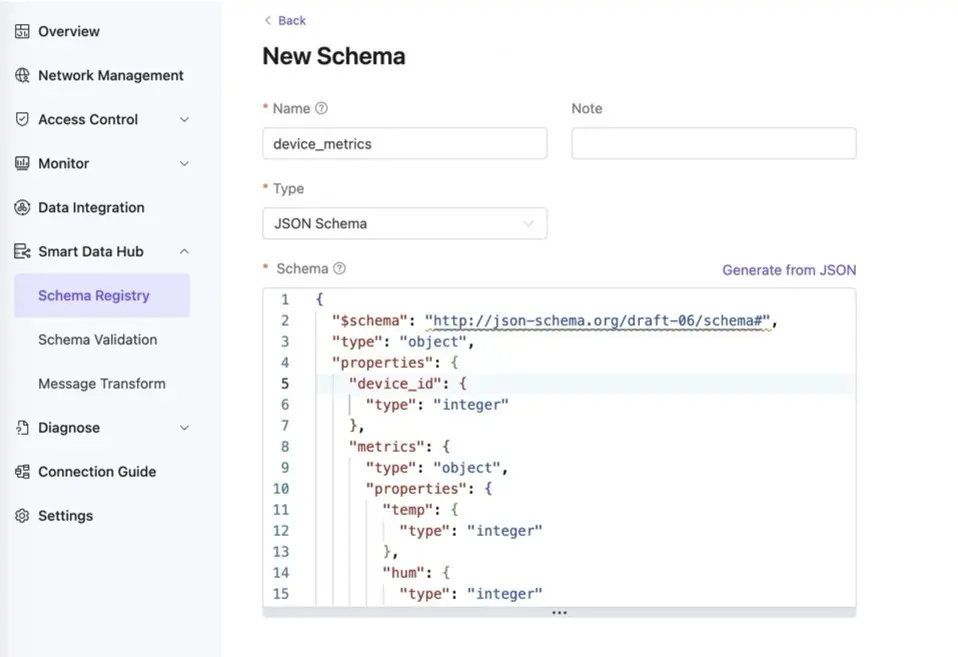This screenshot has height=657, width=958.
Task: Collapse the Smart Data Hub section
Action: click(x=183, y=251)
